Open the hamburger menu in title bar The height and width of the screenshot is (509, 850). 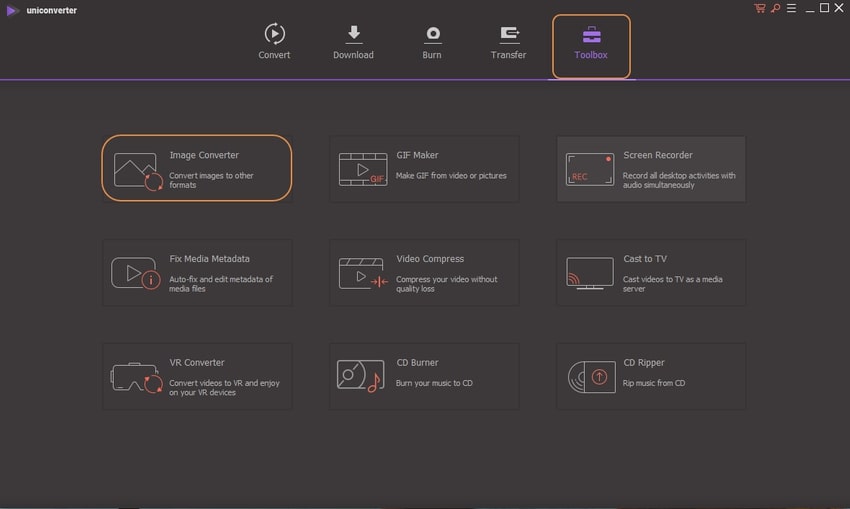[790, 8]
